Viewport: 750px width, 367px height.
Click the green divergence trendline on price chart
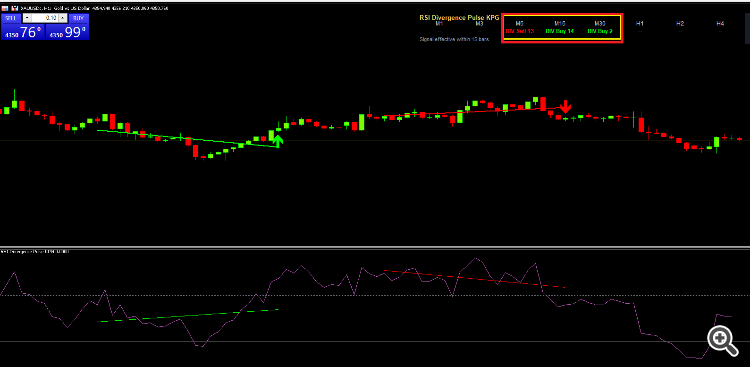click(x=188, y=139)
